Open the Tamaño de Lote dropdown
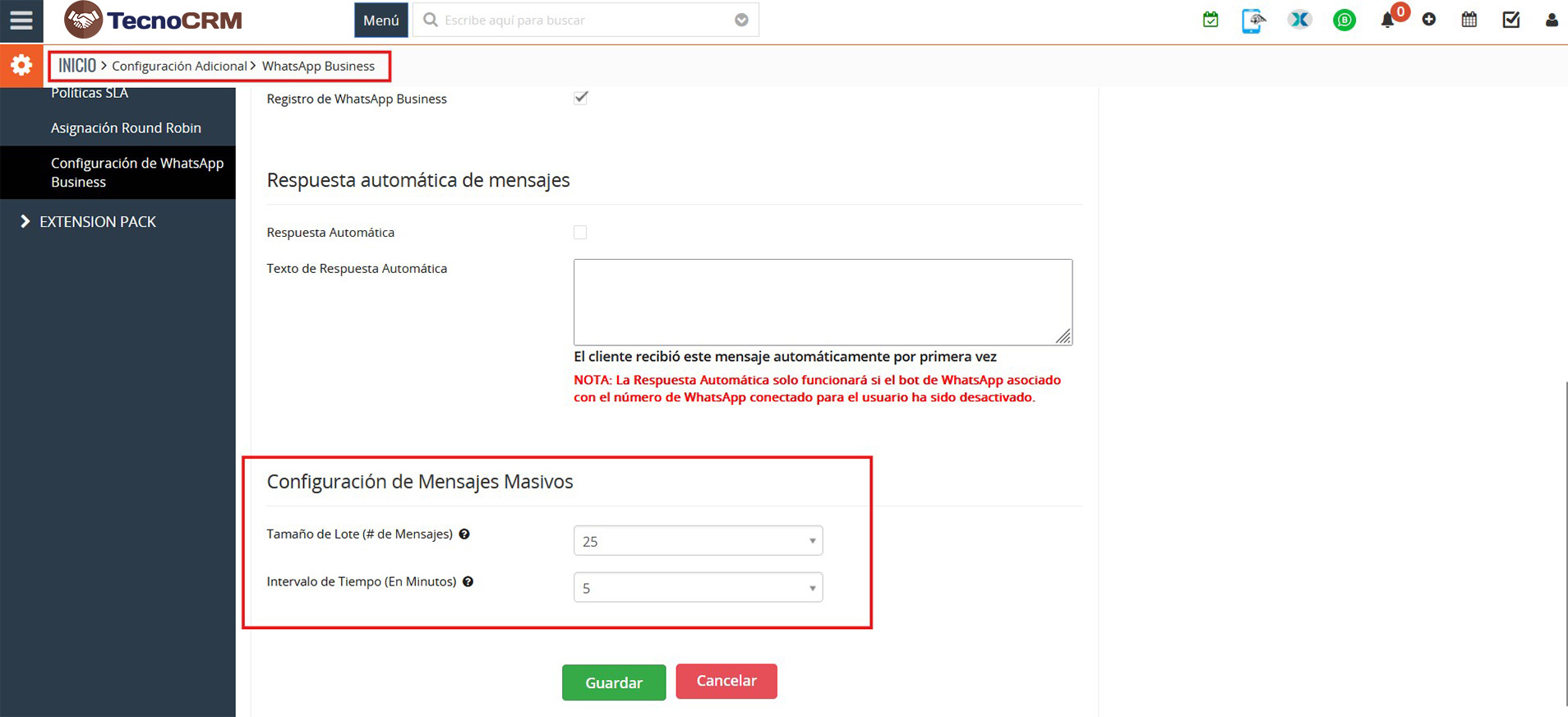1568x717 pixels. click(x=698, y=541)
